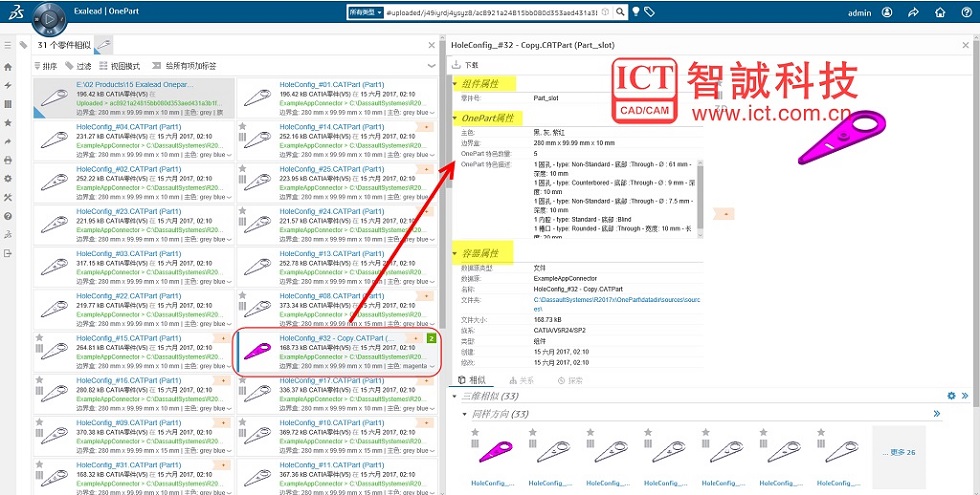Click the magenta part 3D preview
Viewport: 980px width, 495px height.
pos(842,138)
